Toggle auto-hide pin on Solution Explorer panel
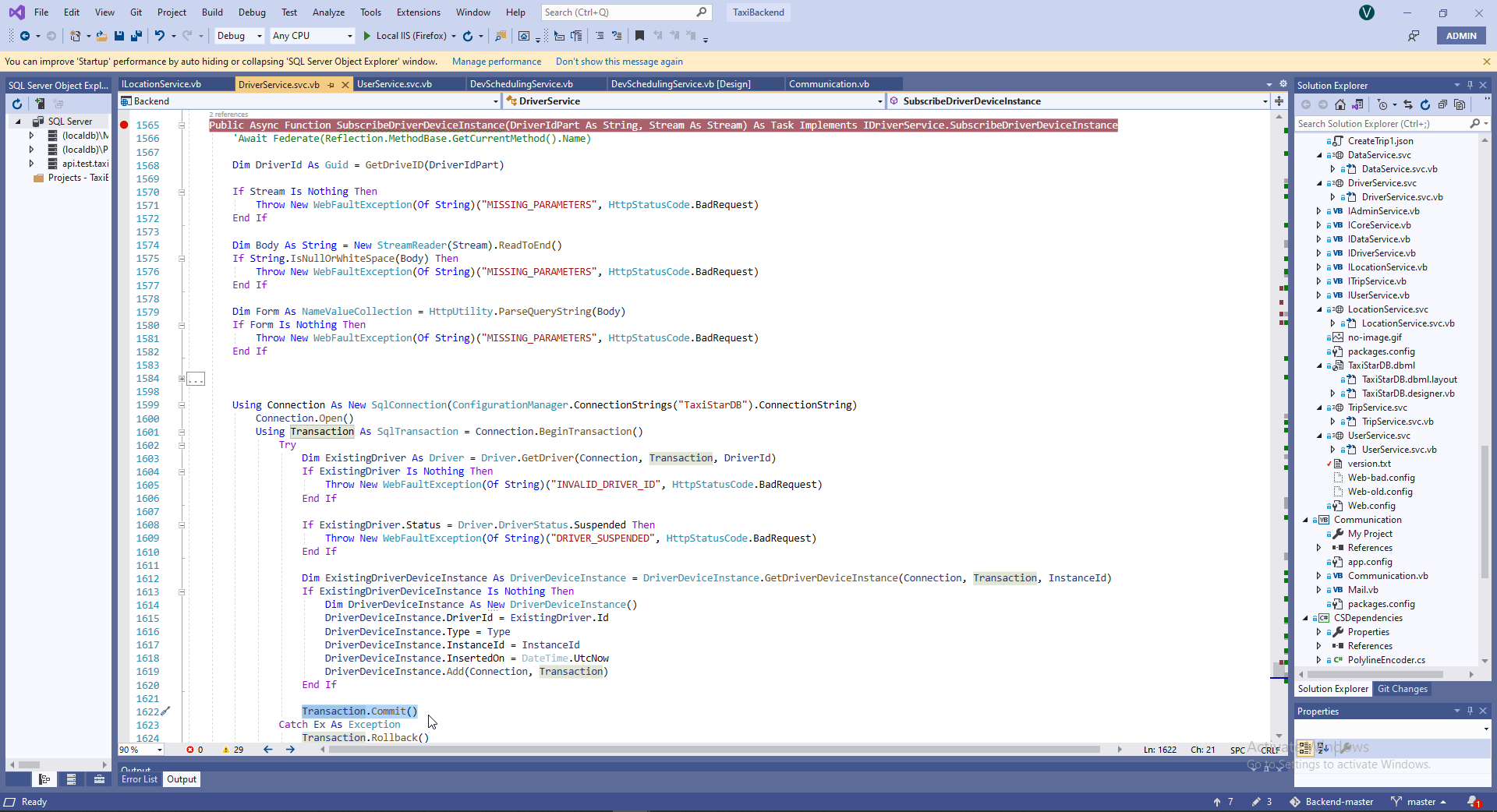This screenshot has height=812, width=1497. pos(1470,85)
